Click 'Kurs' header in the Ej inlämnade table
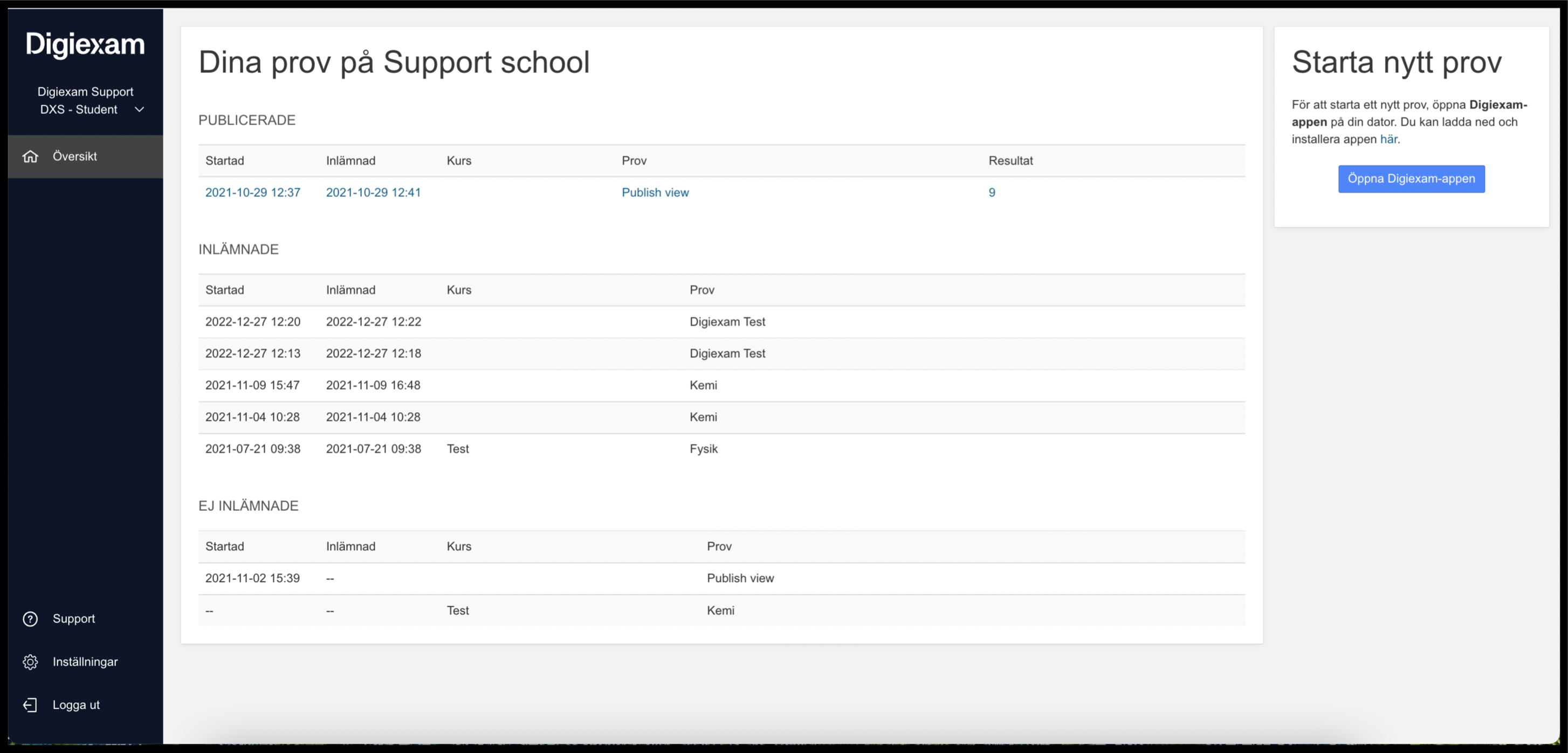Image resolution: width=1568 pixels, height=753 pixels. (x=459, y=546)
